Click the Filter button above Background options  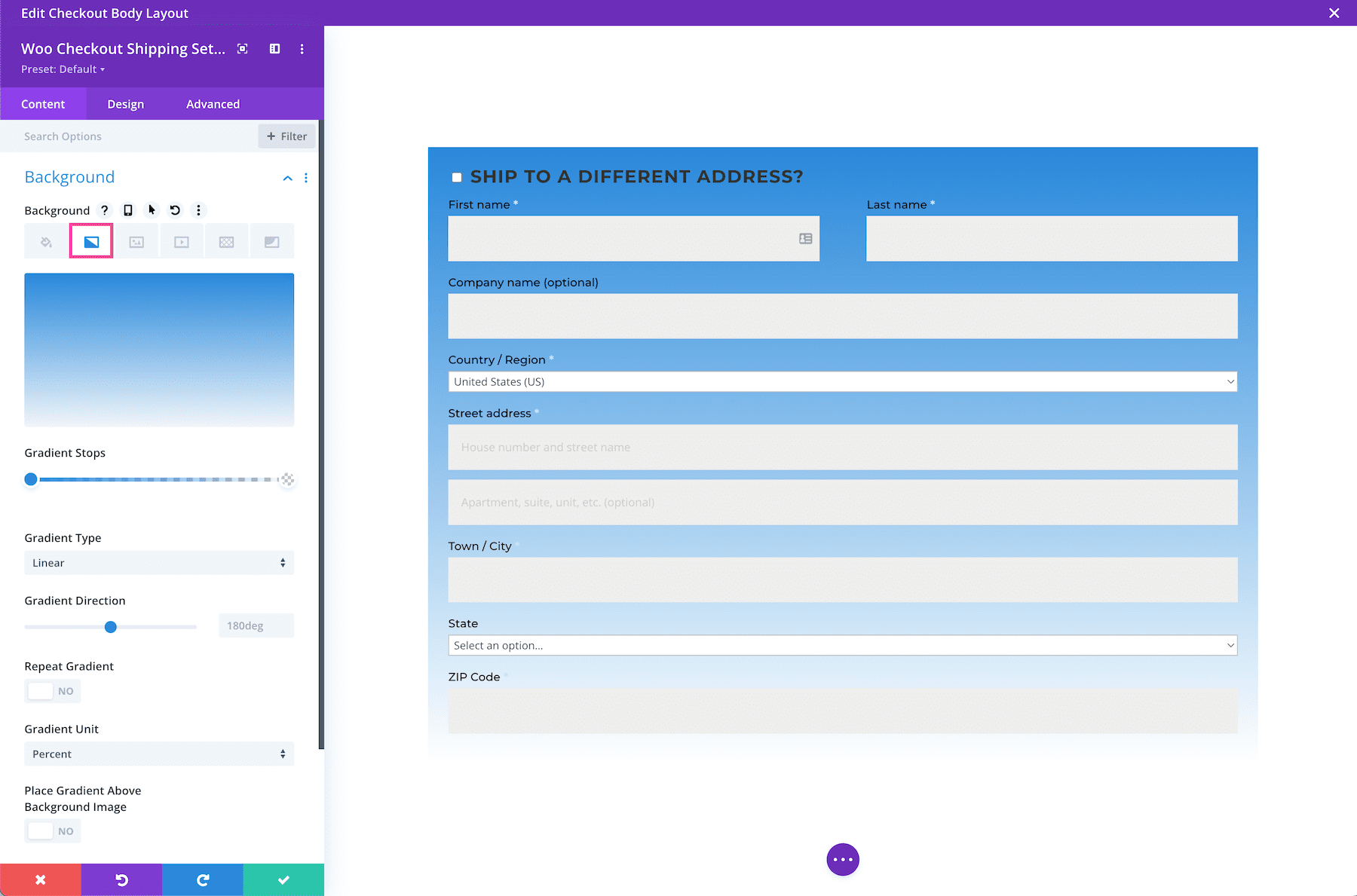coord(286,136)
